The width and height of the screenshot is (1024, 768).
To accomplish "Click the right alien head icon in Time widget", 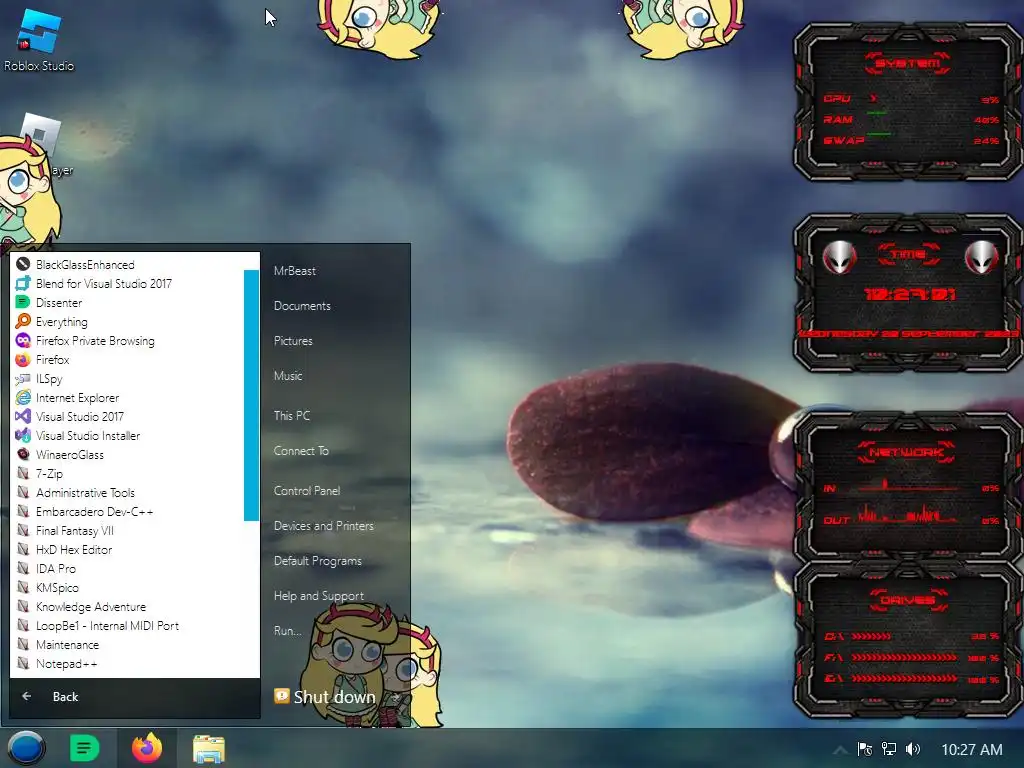I will click(x=981, y=257).
